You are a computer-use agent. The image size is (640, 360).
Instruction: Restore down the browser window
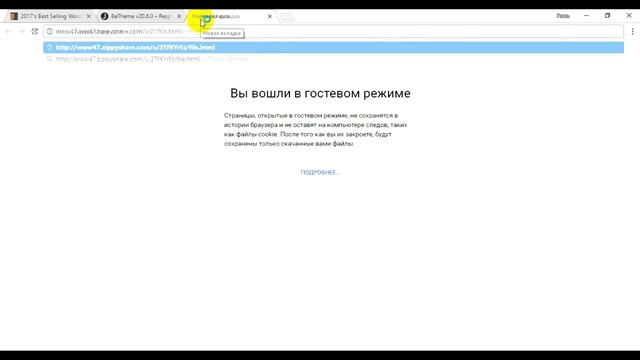coord(607,16)
